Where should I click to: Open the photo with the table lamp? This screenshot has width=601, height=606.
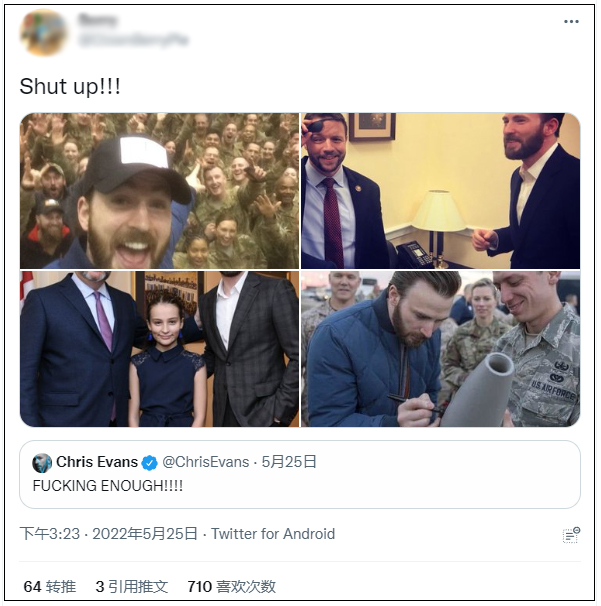tap(440, 190)
